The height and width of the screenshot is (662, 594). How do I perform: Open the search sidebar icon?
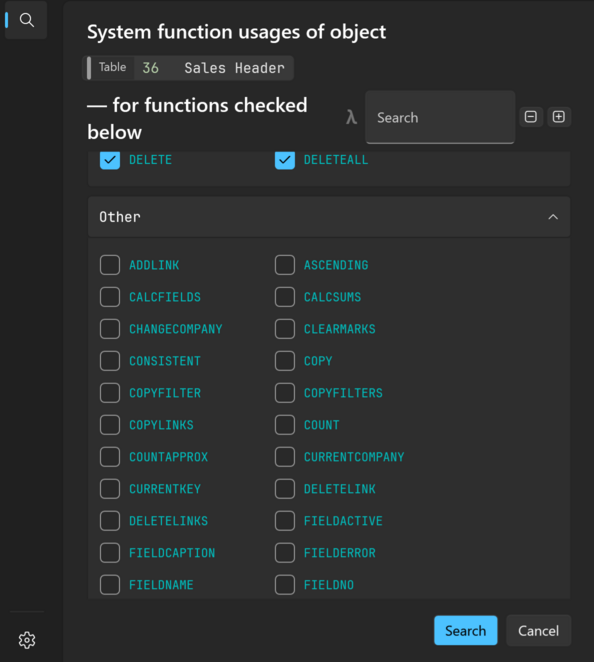tap(27, 20)
